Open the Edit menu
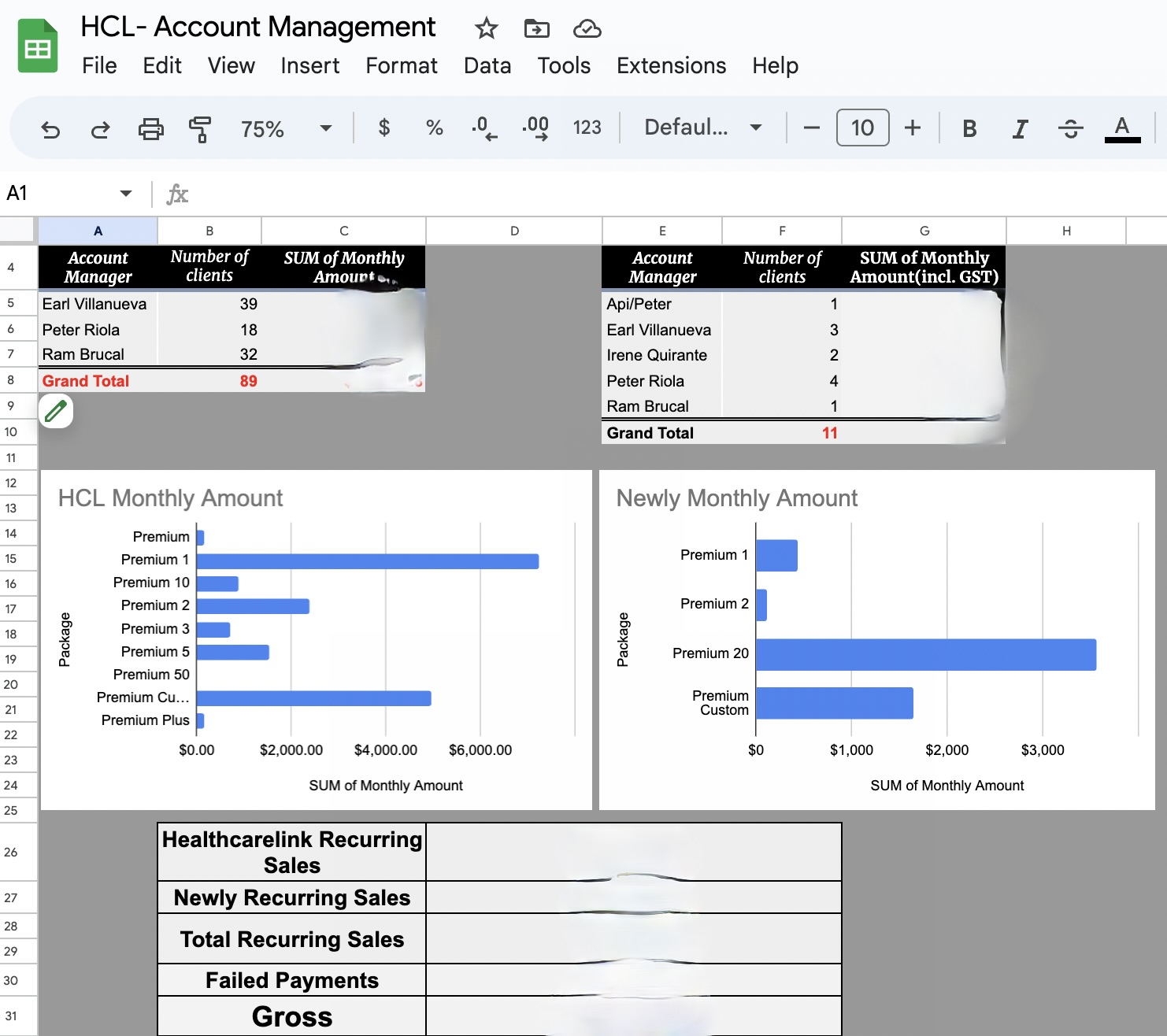 coord(162,65)
